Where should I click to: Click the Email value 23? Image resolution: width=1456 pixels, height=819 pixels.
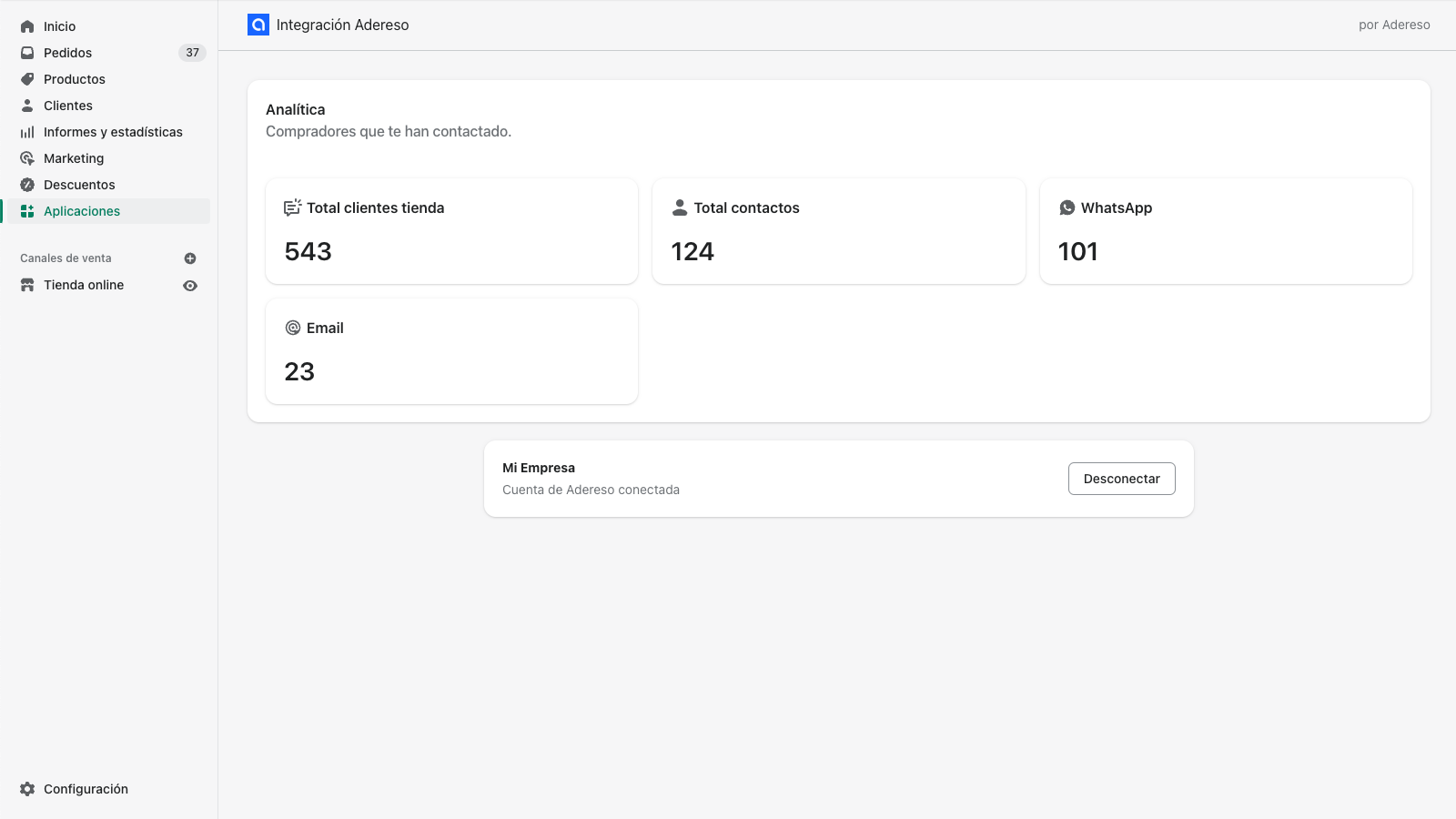click(x=299, y=371)
